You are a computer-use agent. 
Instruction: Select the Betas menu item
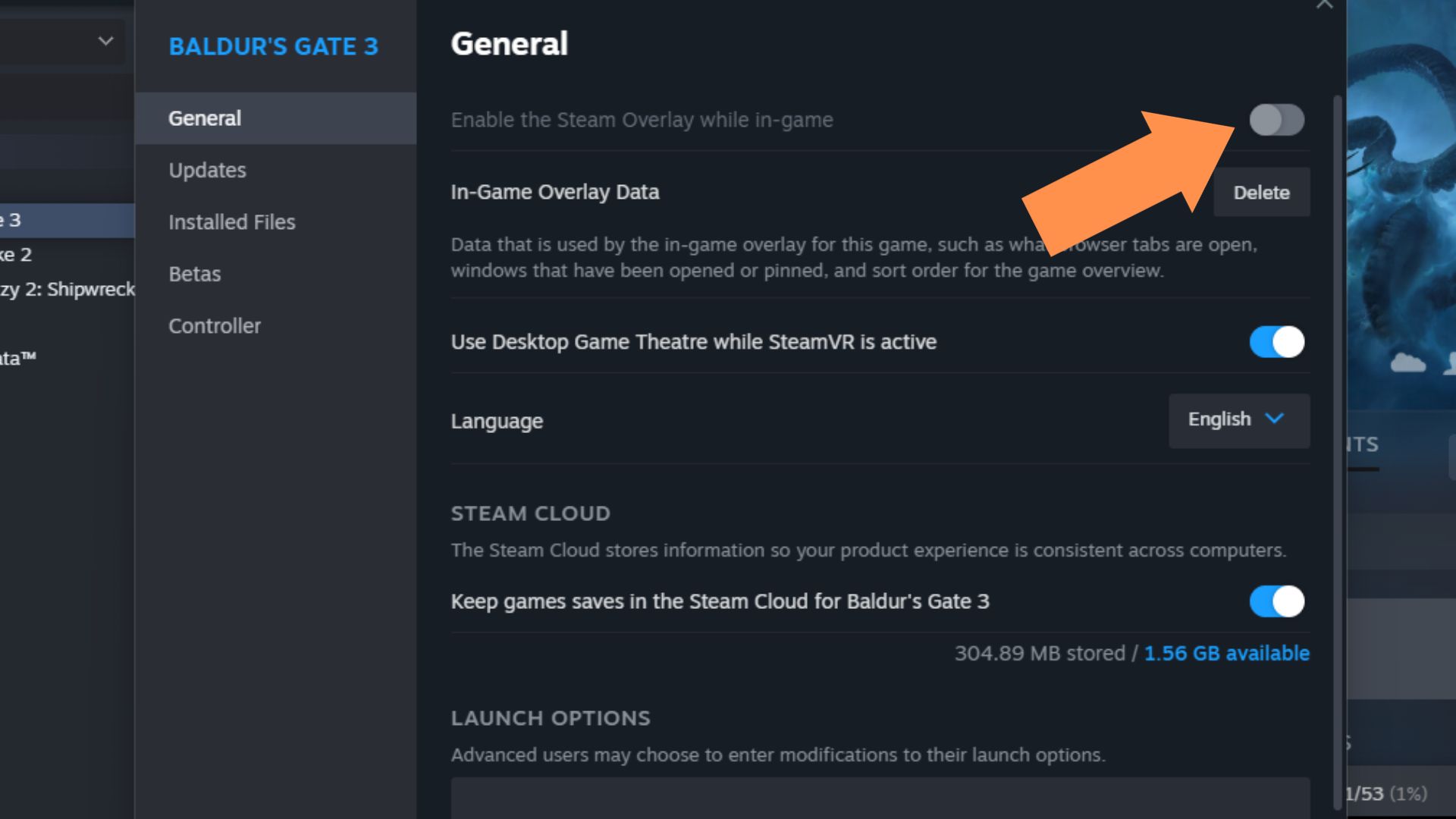click(194, 273)
